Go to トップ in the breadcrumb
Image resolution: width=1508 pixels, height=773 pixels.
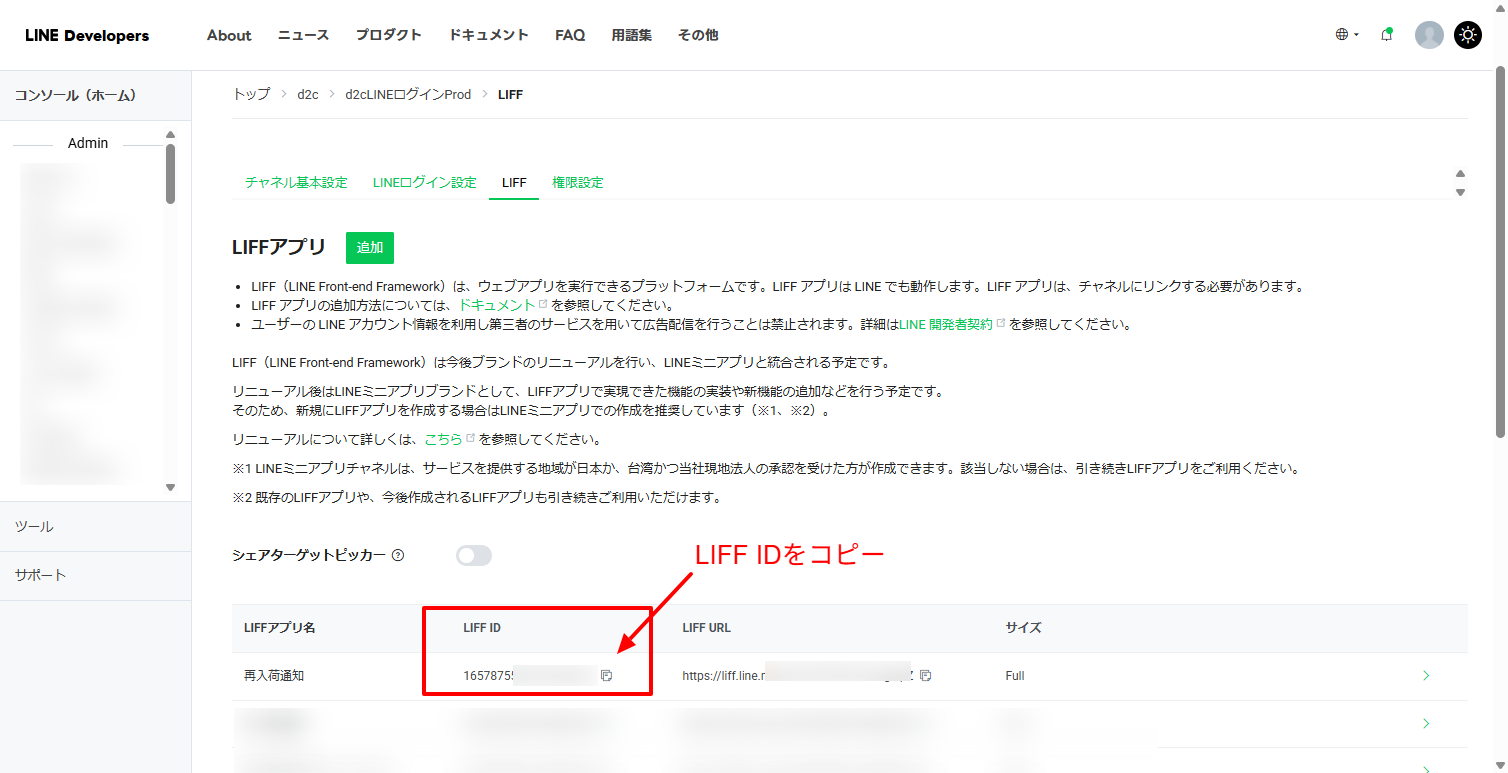pos(251,95)
